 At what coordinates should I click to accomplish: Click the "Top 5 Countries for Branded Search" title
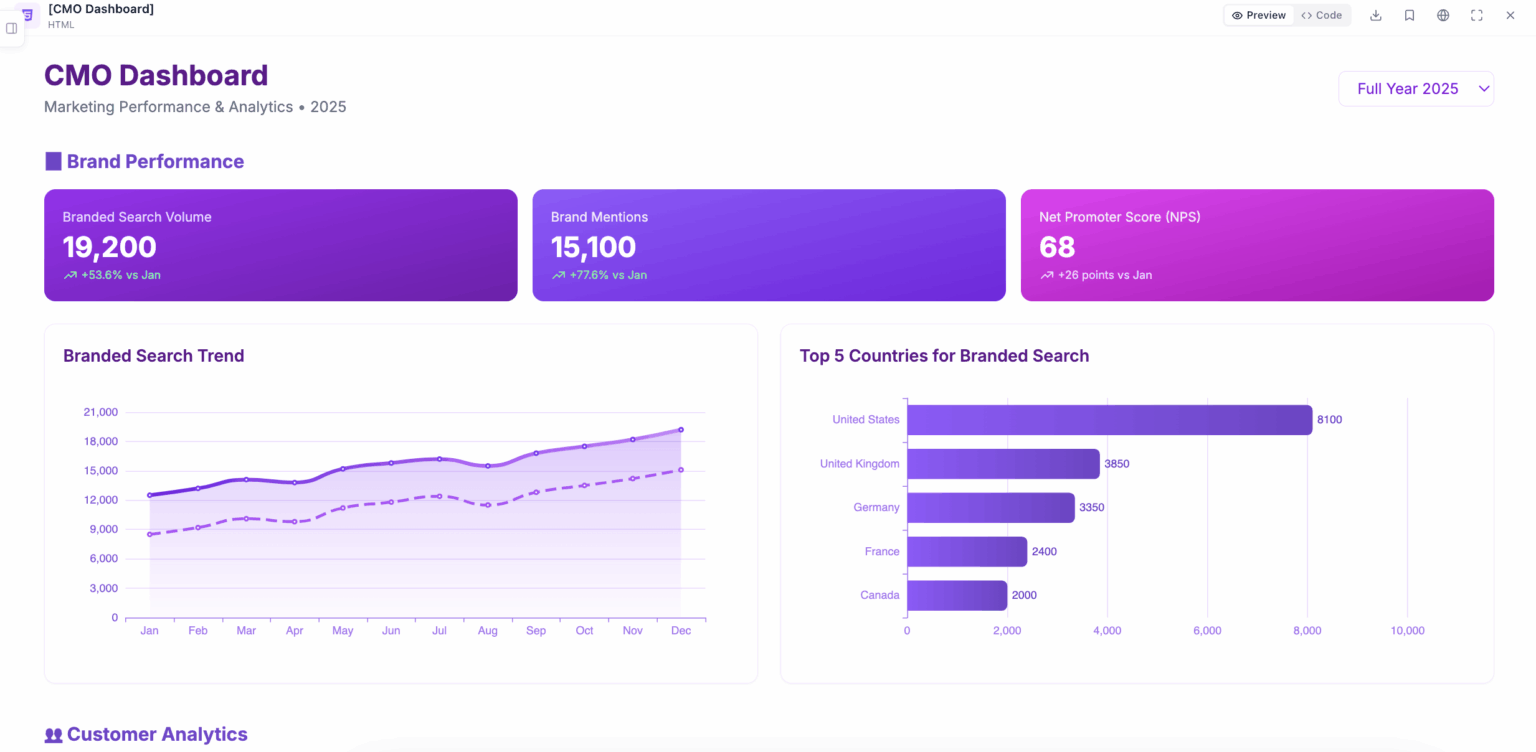coord(944,356)
